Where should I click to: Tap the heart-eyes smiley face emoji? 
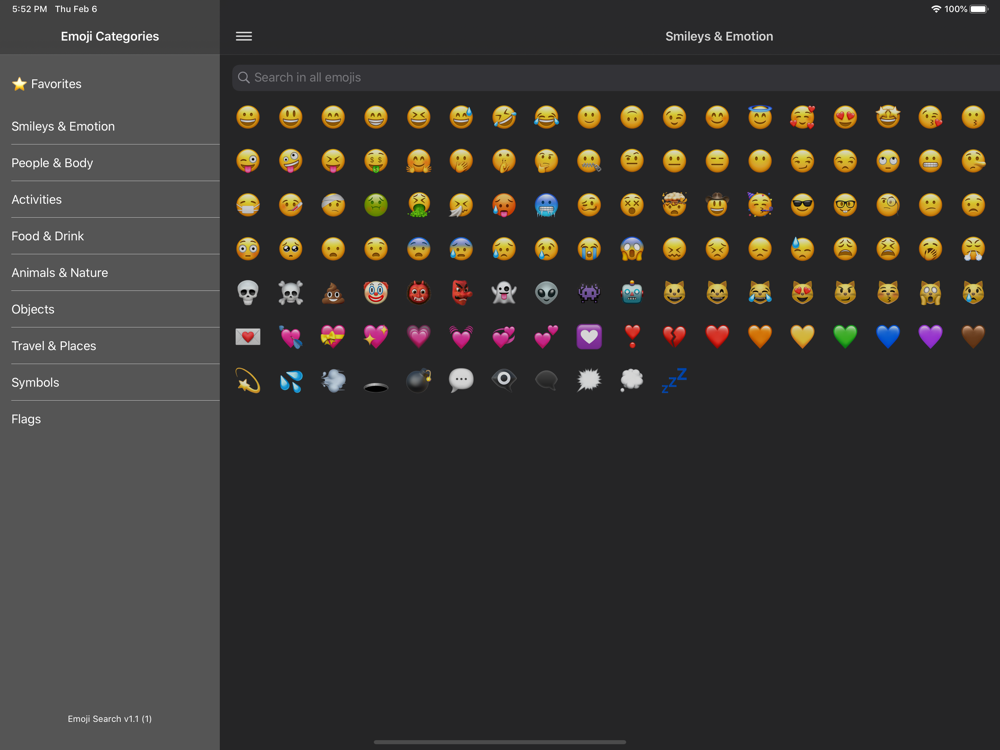[845, 117]
